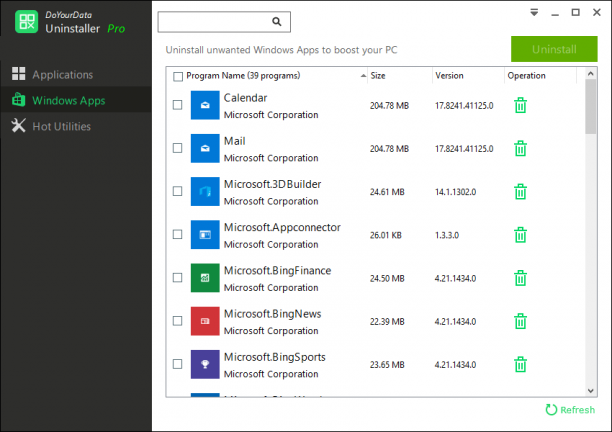Click the scrollbar down arrow
Viewport: 612px width, 432px height.
pos(591,391)
